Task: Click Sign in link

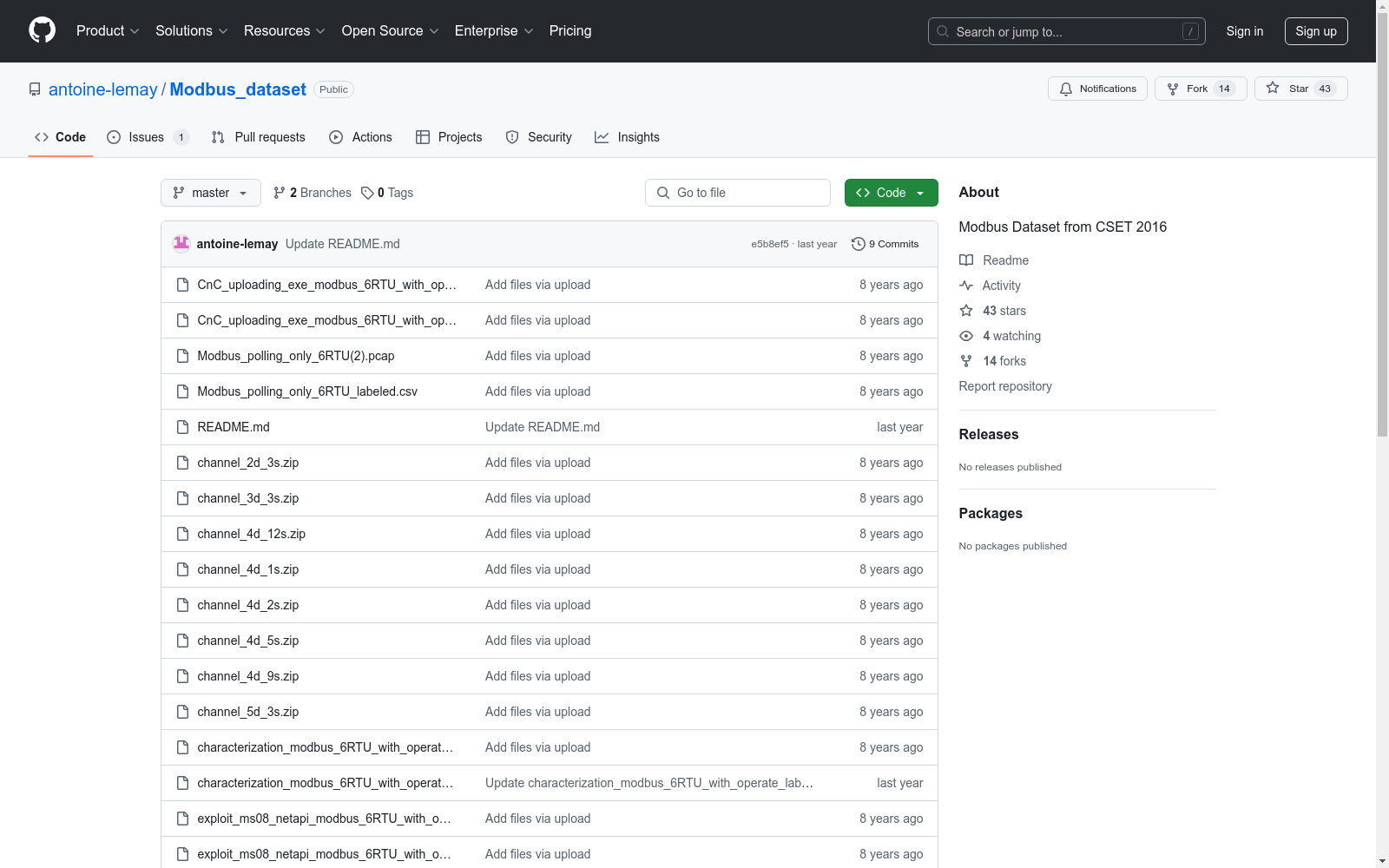Action: click(1245, 31)
